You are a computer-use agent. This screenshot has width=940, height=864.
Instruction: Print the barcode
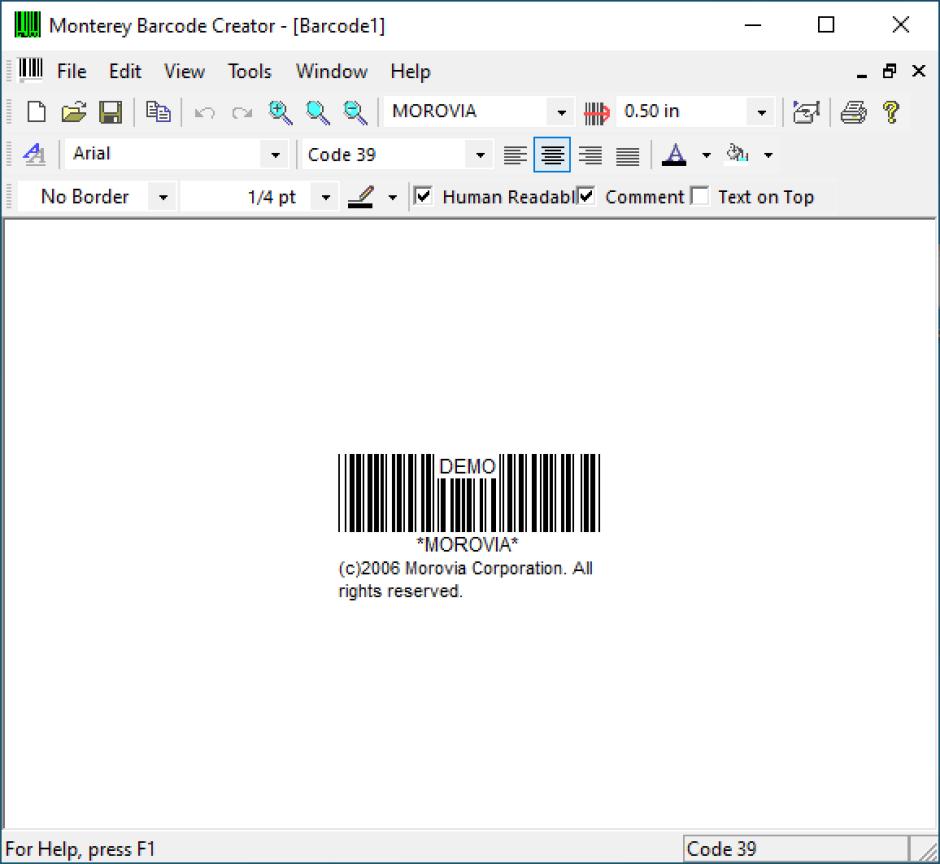coord(853,112)
